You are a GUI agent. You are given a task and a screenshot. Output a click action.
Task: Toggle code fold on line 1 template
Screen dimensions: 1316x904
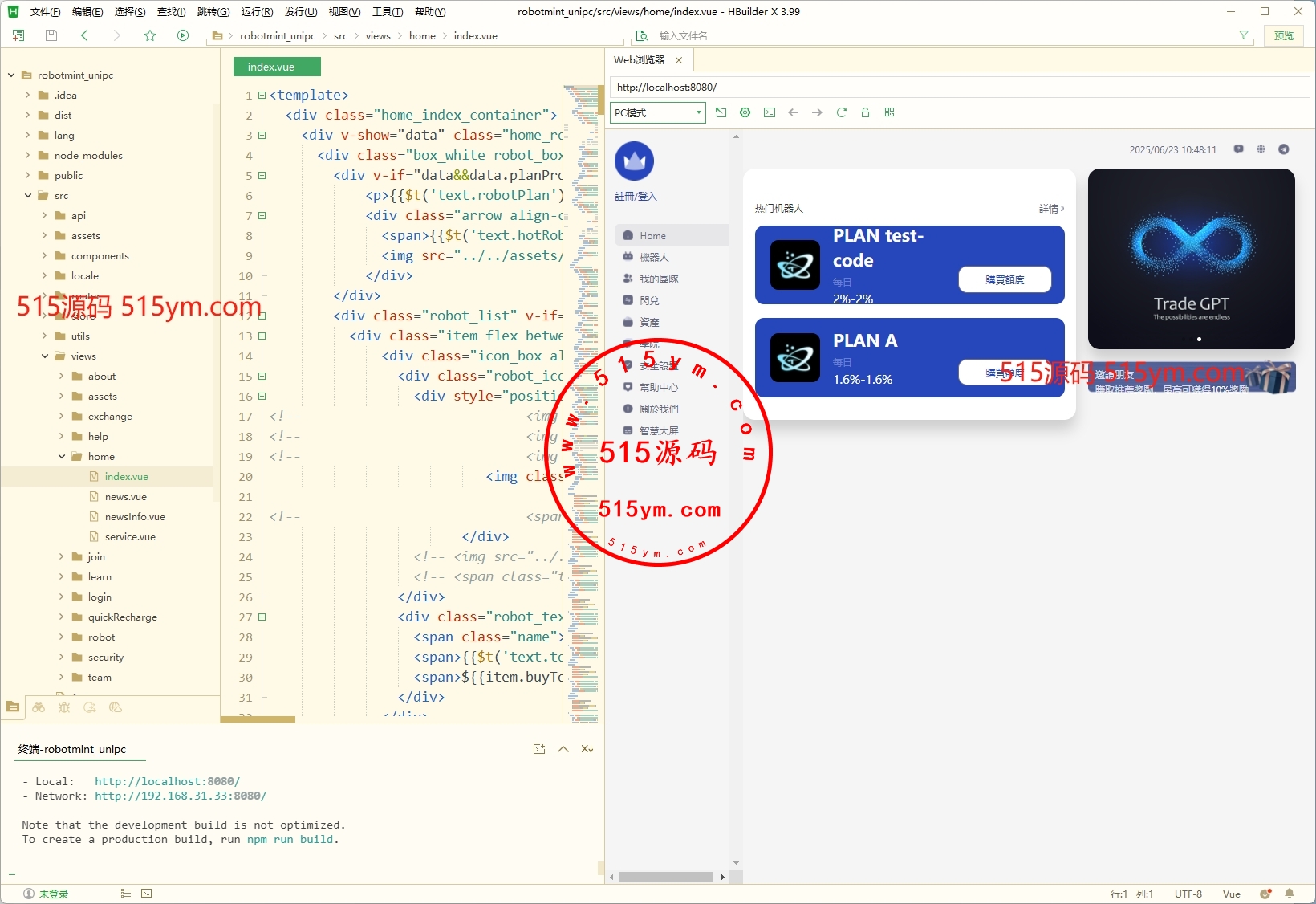tap(262, 95)
